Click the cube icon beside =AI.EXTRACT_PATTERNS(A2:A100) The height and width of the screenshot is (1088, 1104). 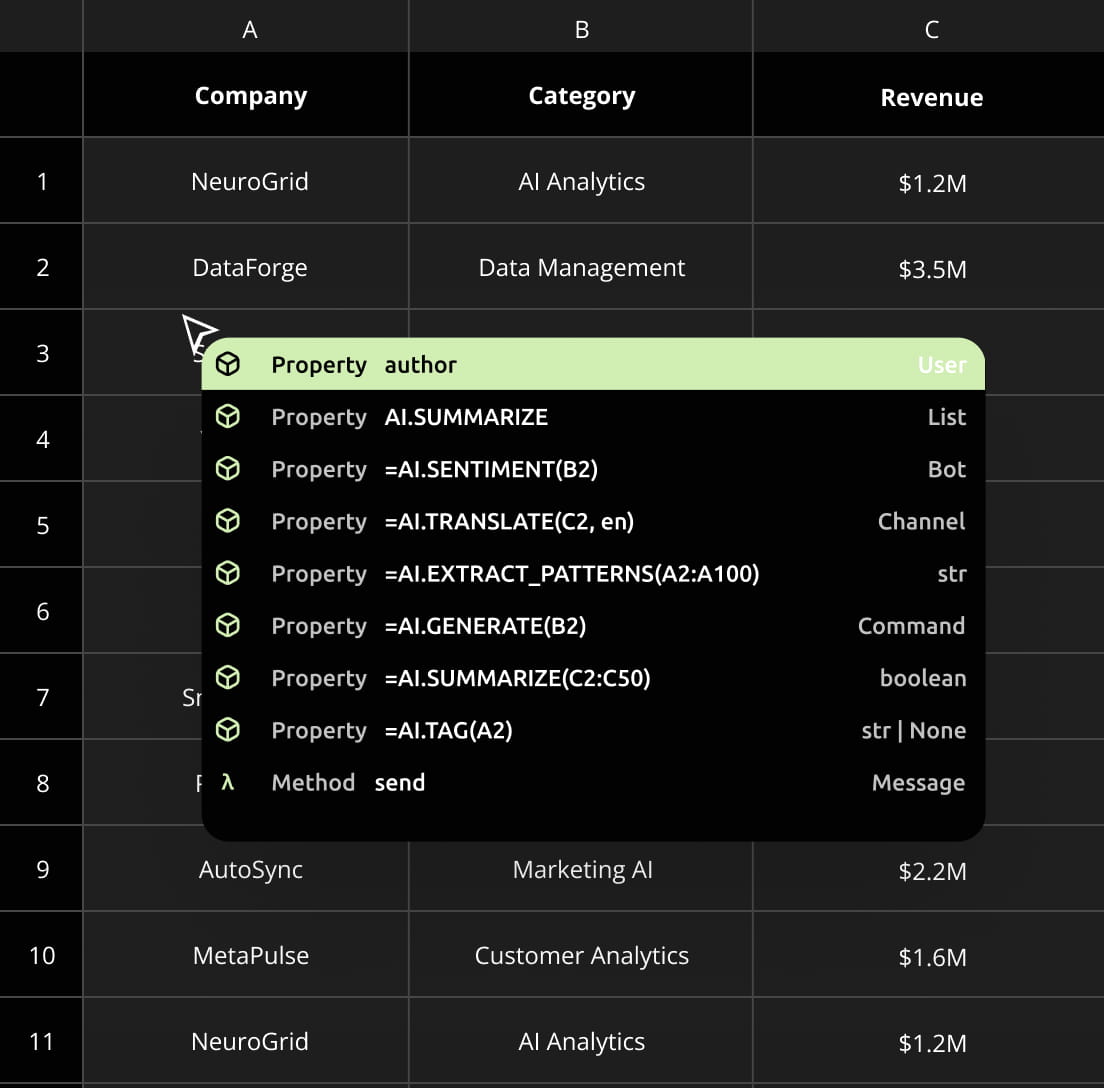(x=227, y=573)
